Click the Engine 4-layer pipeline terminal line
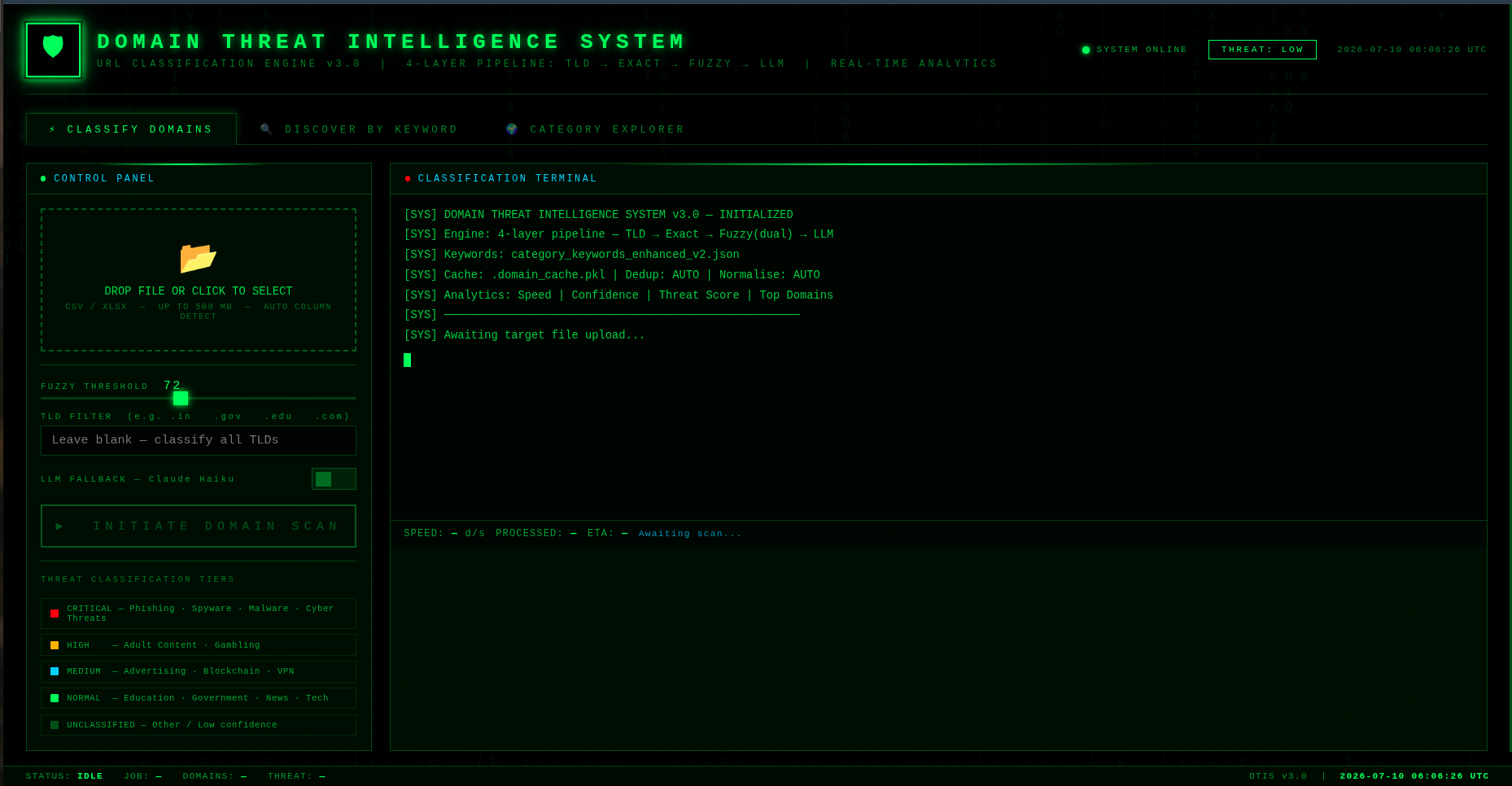This screenshot has height=786, width=1512. click(x=618, y=234)
